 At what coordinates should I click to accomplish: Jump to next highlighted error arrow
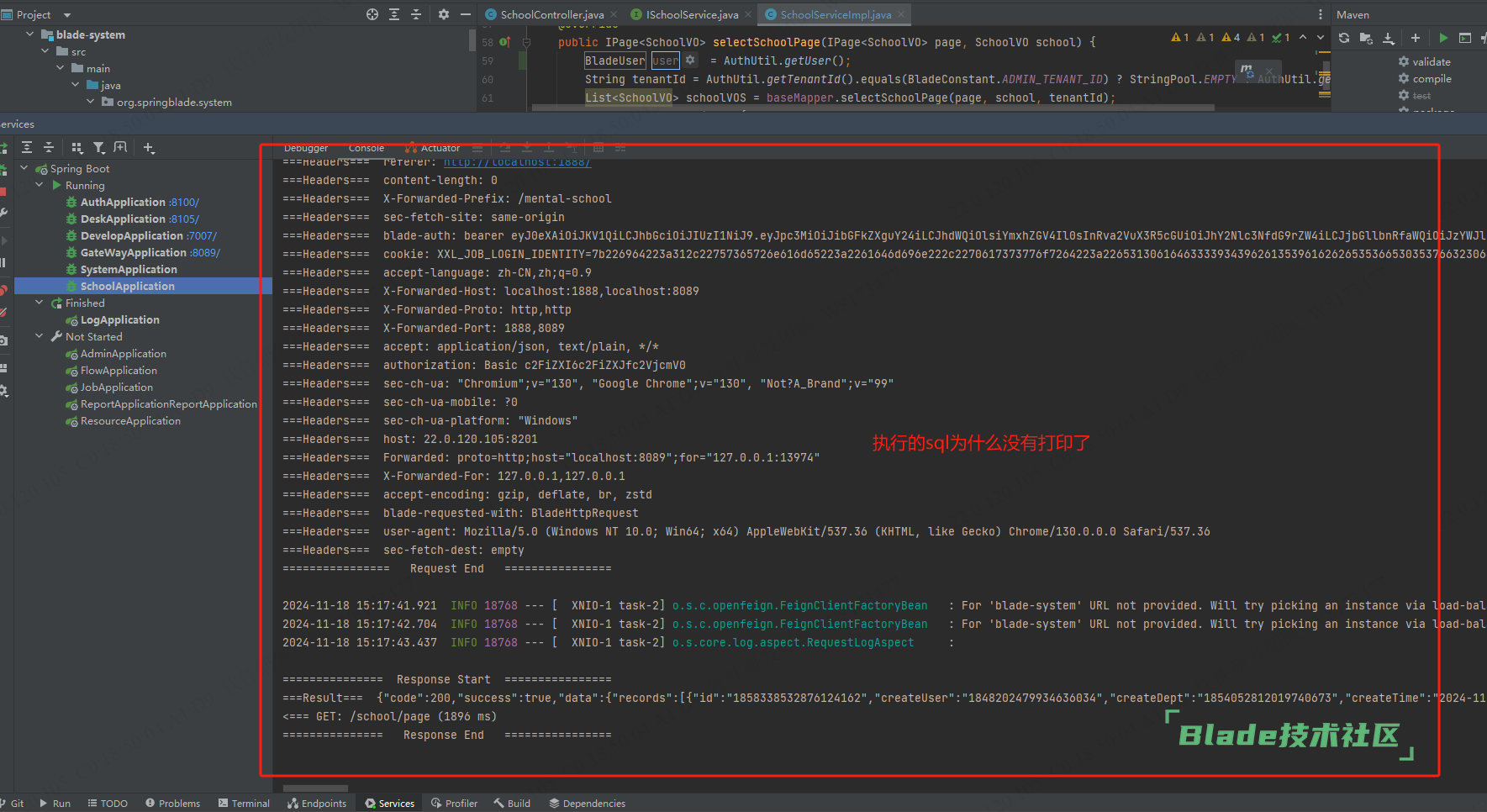point(1320,37)
